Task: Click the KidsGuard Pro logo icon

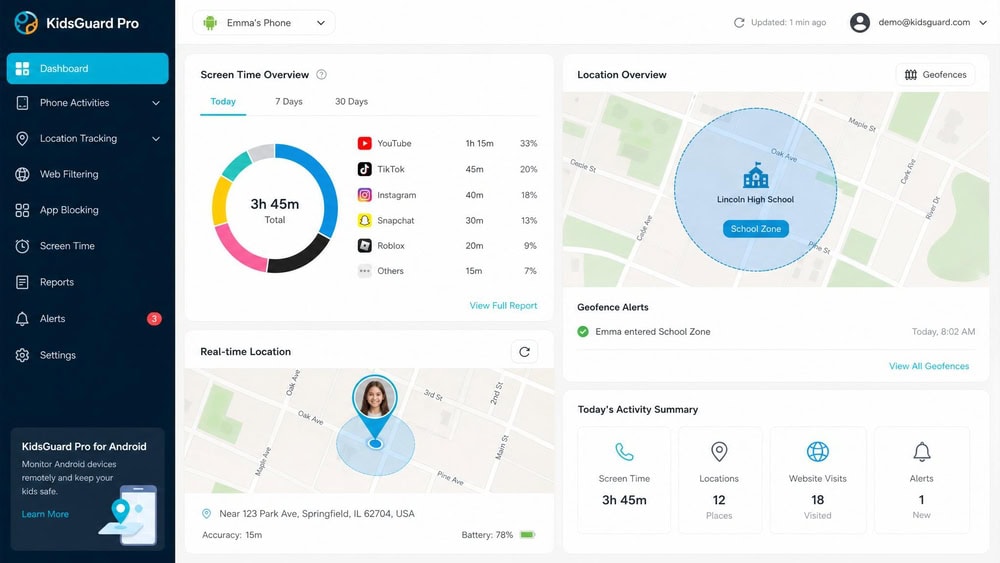Action: (x=26, y=23)
